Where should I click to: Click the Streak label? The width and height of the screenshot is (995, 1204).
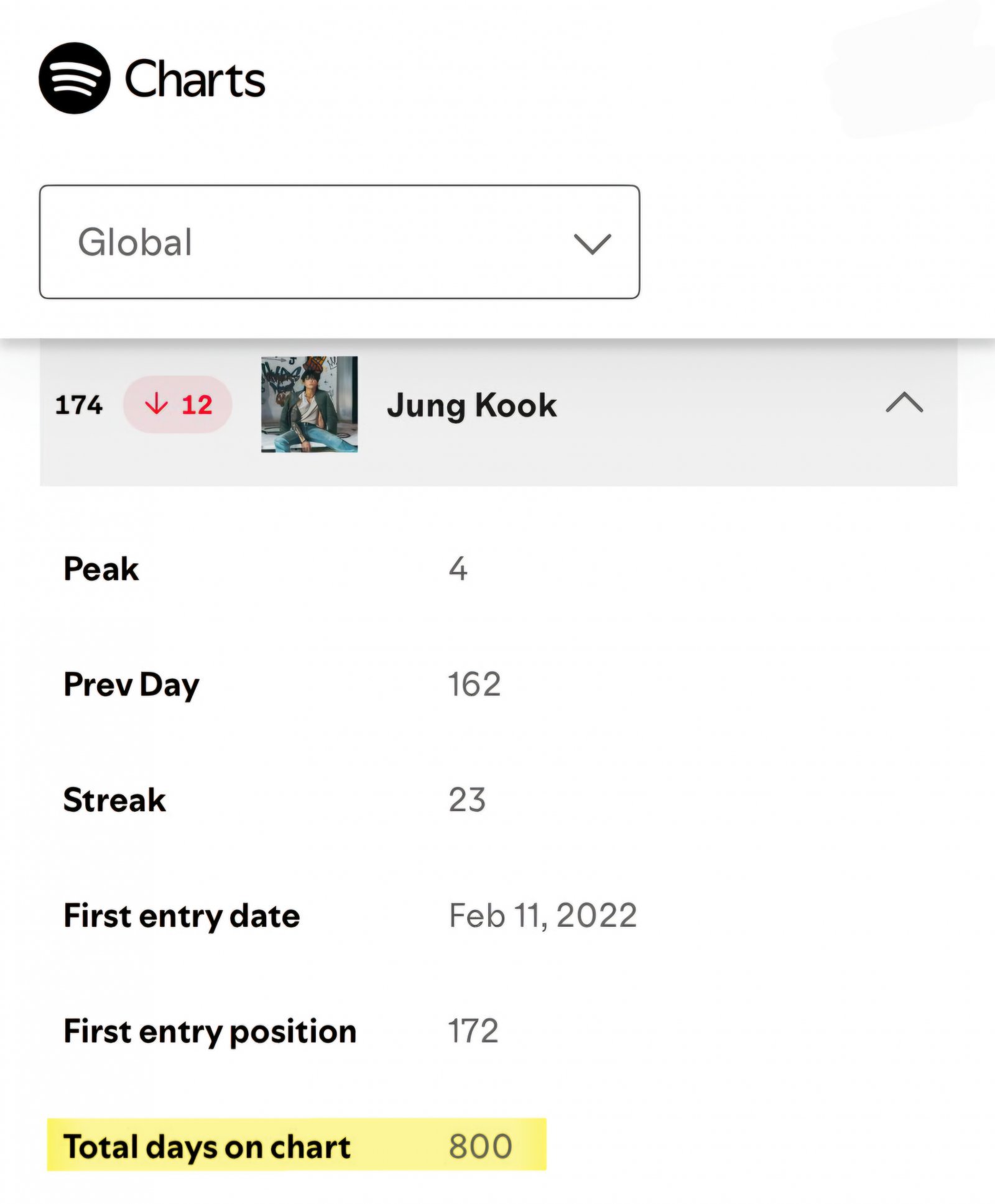pos(114,800)
